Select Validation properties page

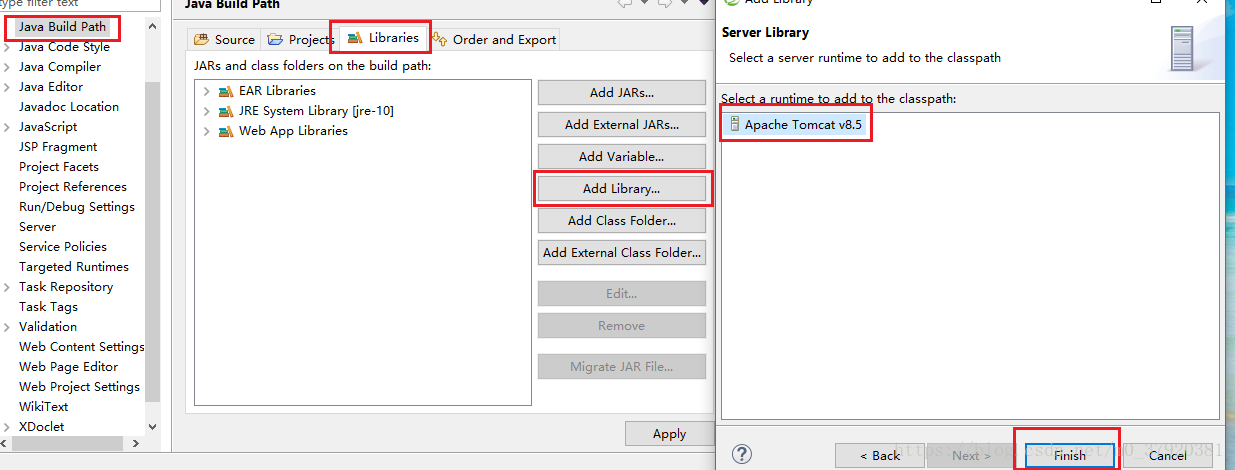(48, 327)
